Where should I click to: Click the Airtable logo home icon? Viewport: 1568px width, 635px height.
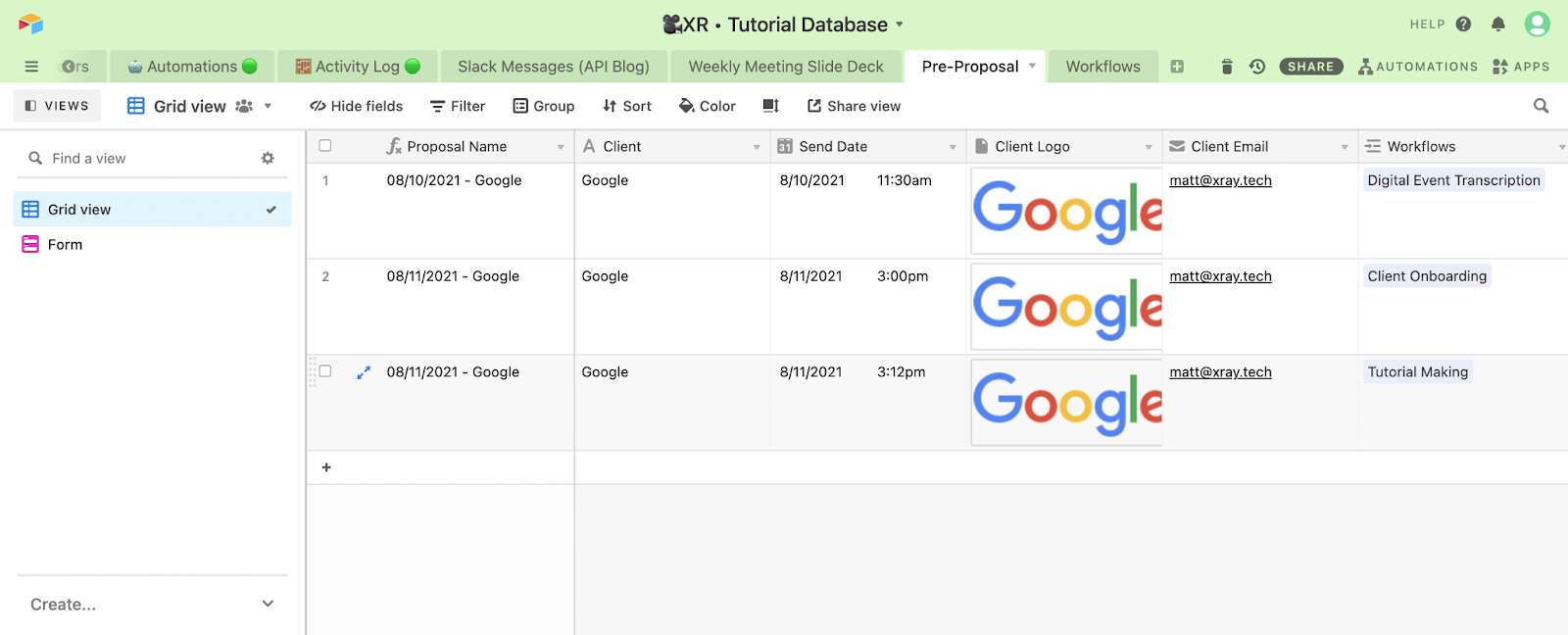coord(30,24)
